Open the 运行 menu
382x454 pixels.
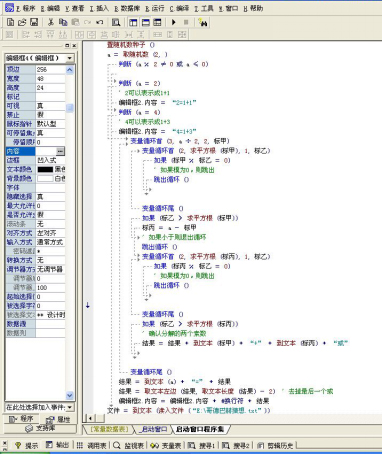(155, 8)
